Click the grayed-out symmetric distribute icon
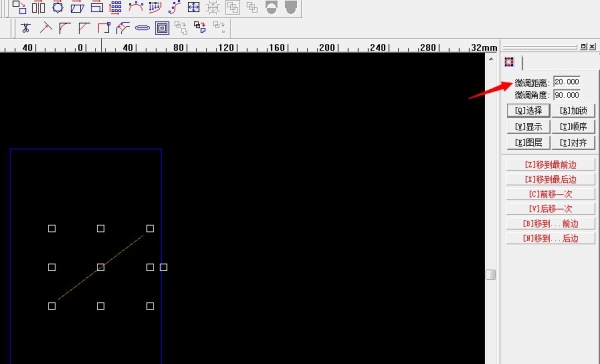 [x=213, y=7]
